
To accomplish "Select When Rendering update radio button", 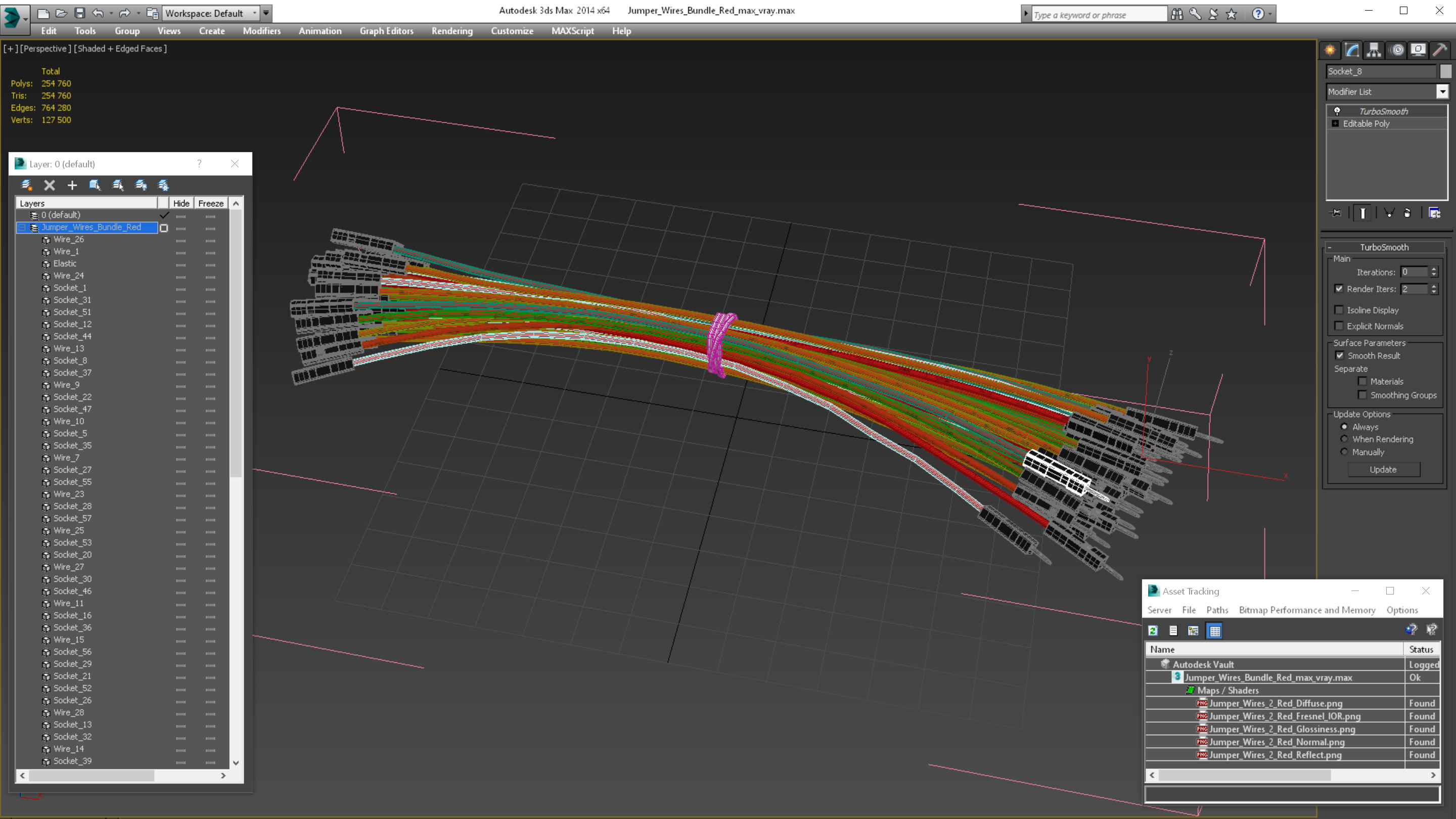I will click(x=1344, y=439).
